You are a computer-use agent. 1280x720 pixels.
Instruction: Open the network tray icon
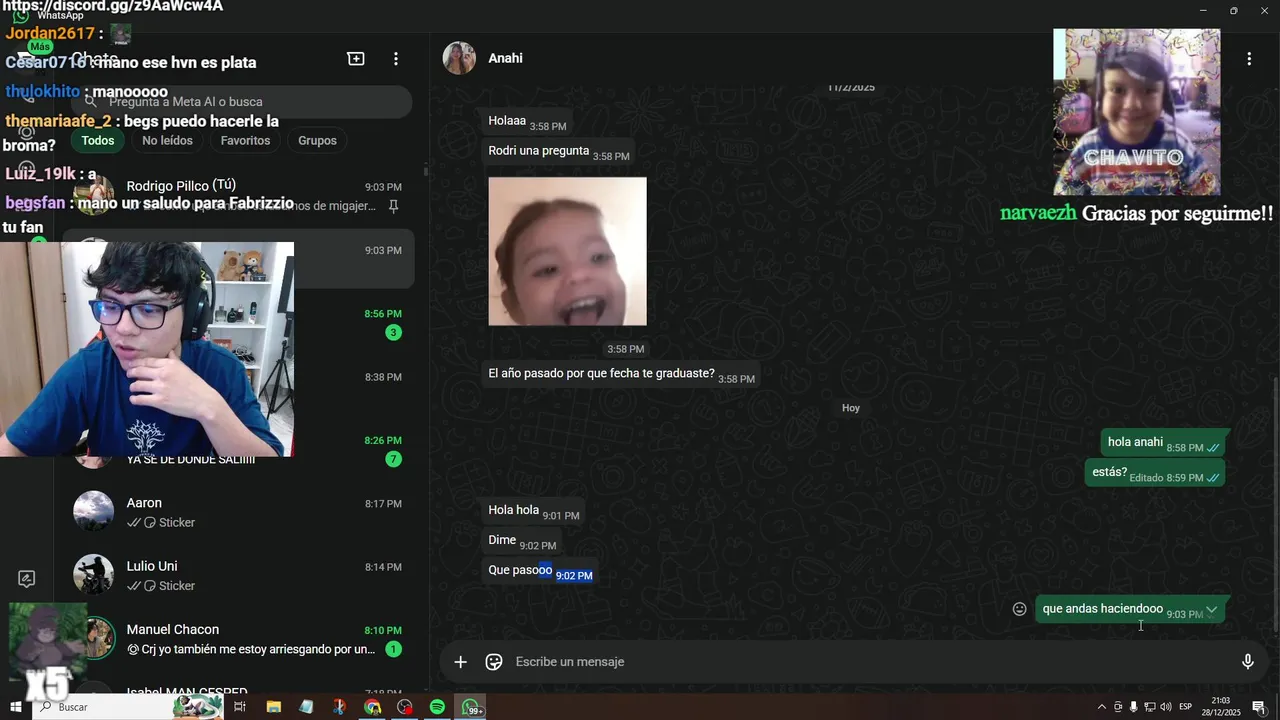(1149, 707)
